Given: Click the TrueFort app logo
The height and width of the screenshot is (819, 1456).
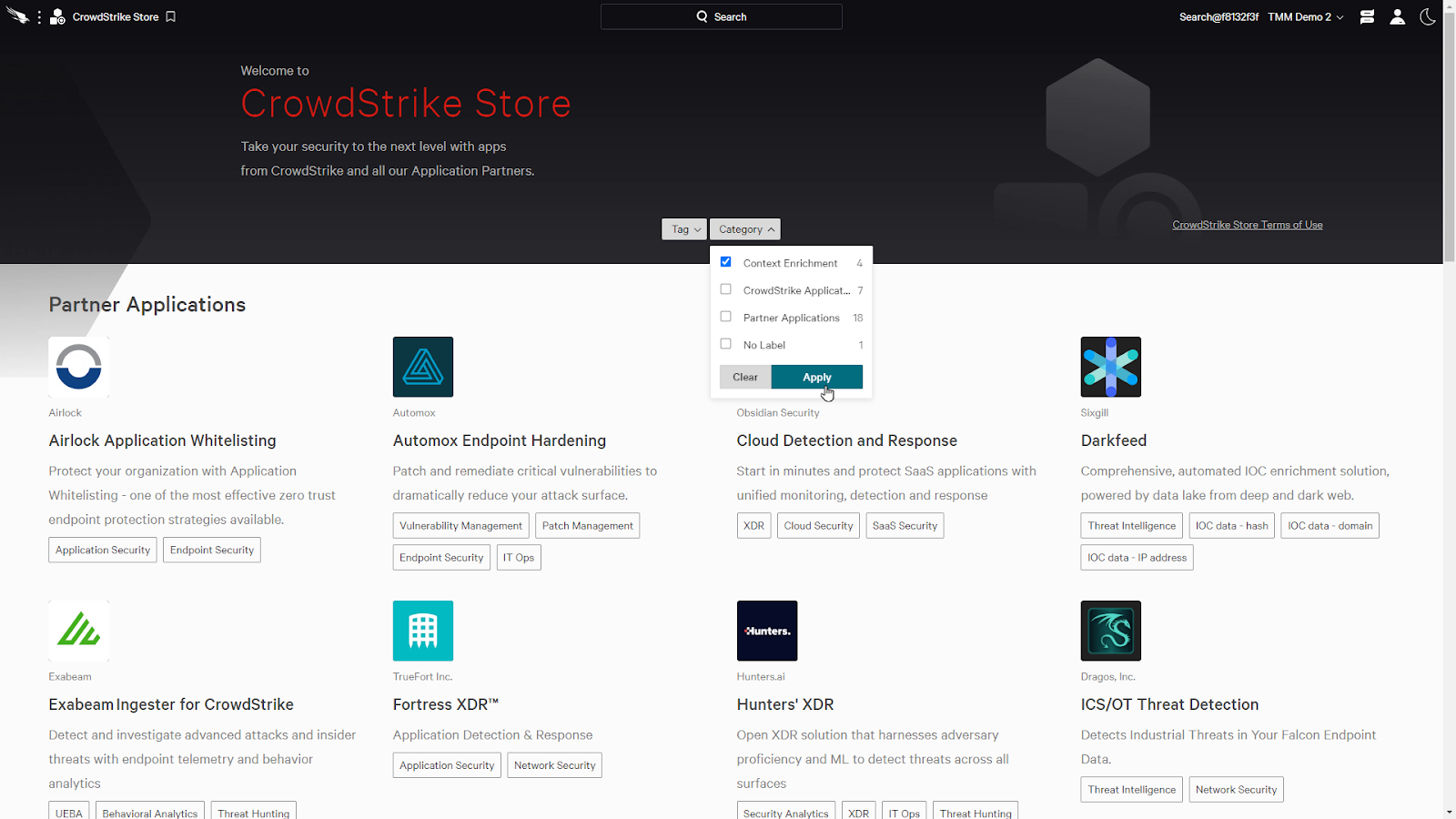Looking at the screenshot, I should (423, 631).
